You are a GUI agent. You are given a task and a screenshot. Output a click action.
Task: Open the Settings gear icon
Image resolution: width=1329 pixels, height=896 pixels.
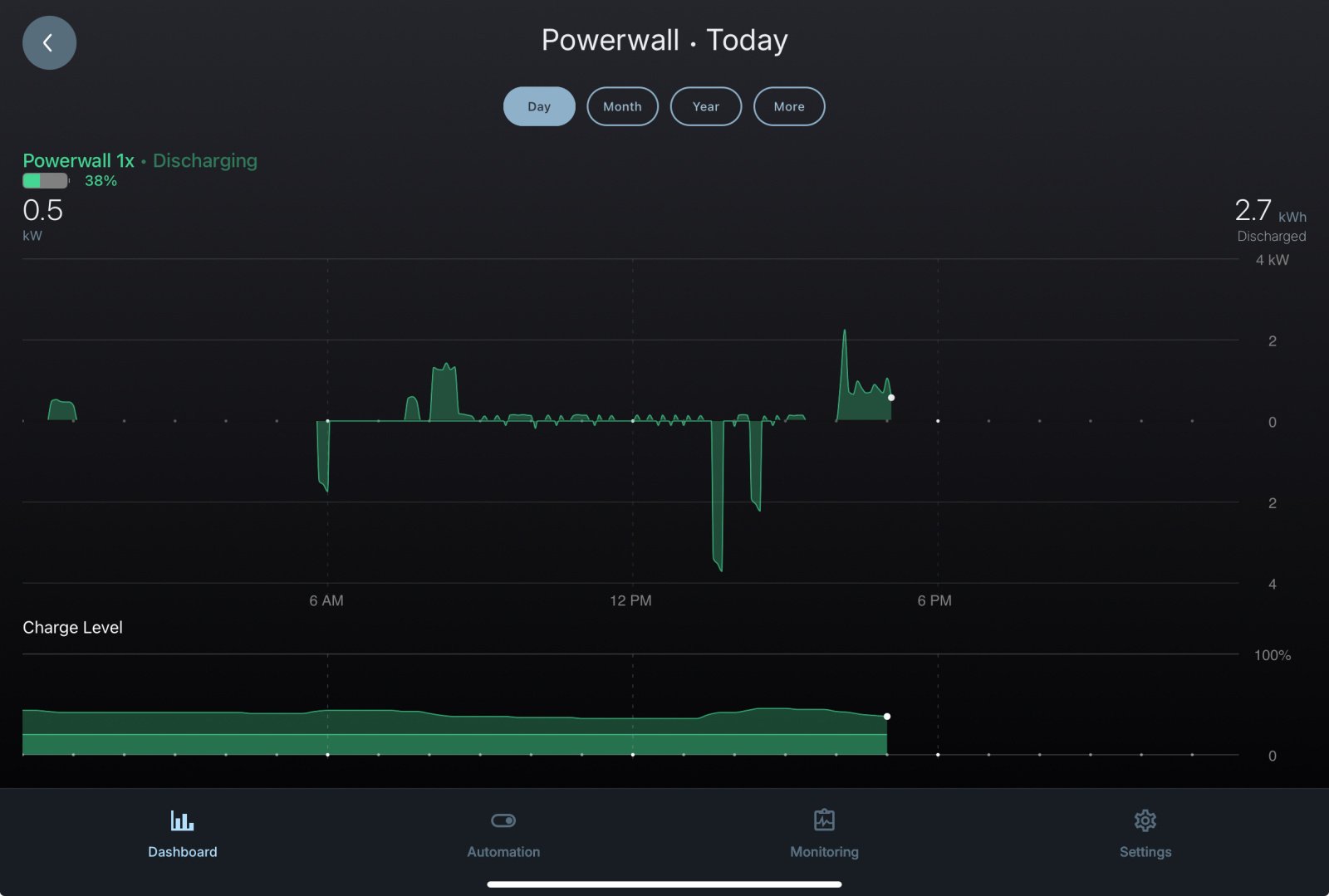[x=1145, y=820]
